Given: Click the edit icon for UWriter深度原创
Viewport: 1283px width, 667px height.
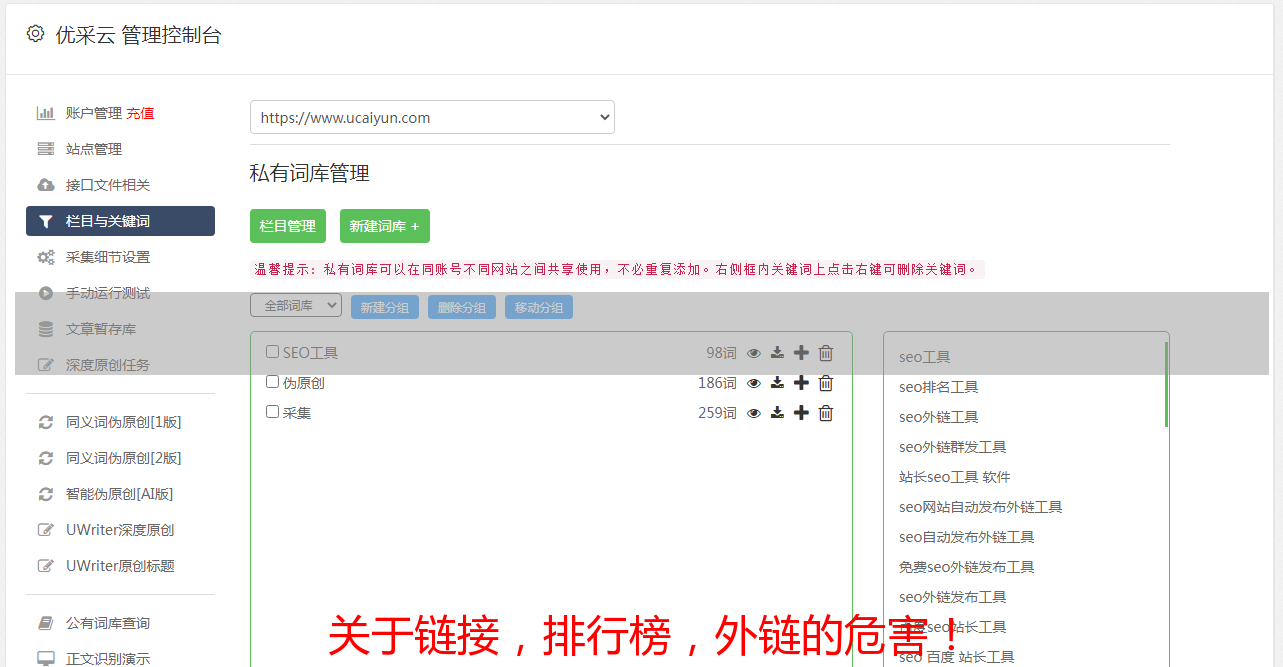Looking at the screenshot, I should point(46,530).
